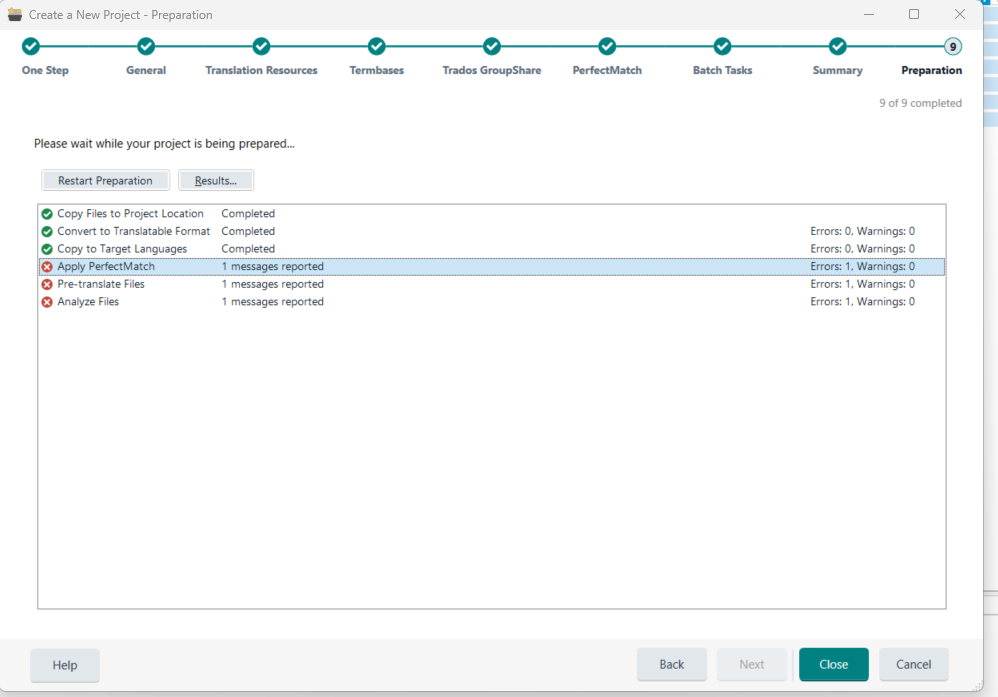Image resolution: width=998 pixels, height=697 pixels.
Task: Click the Trados icon in the title bar
Action: pos(14,14)
